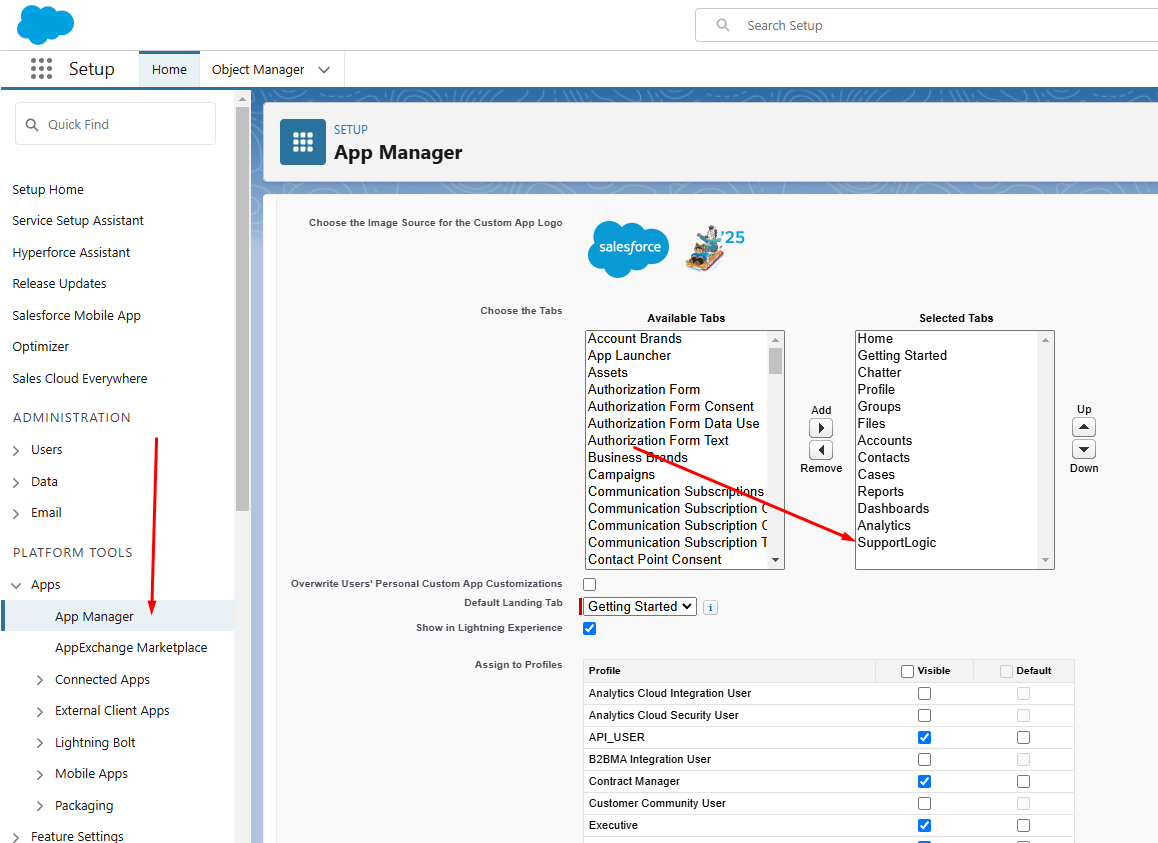Viewport: 1158px width, 843px height.
Task: Select Dashboards in Selected Tabs
Action: click(893, 509)
